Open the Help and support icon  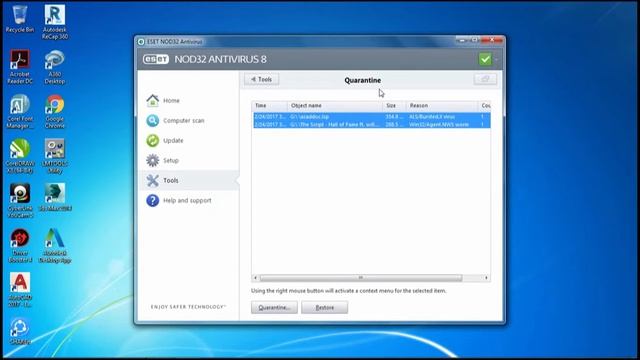153,200
